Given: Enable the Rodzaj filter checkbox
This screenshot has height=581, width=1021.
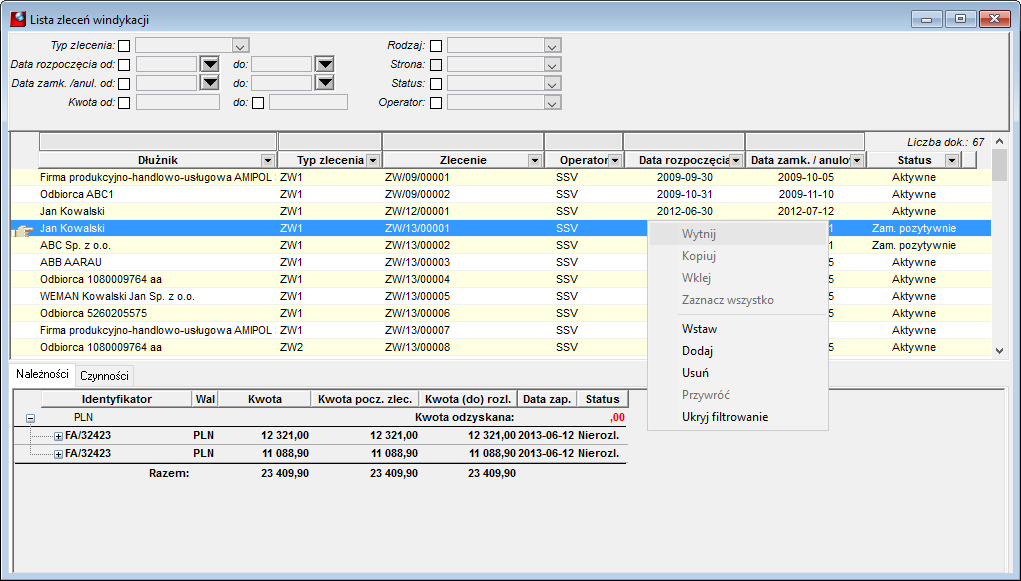Looking at the screenshot, I should [x=436, y=46].
